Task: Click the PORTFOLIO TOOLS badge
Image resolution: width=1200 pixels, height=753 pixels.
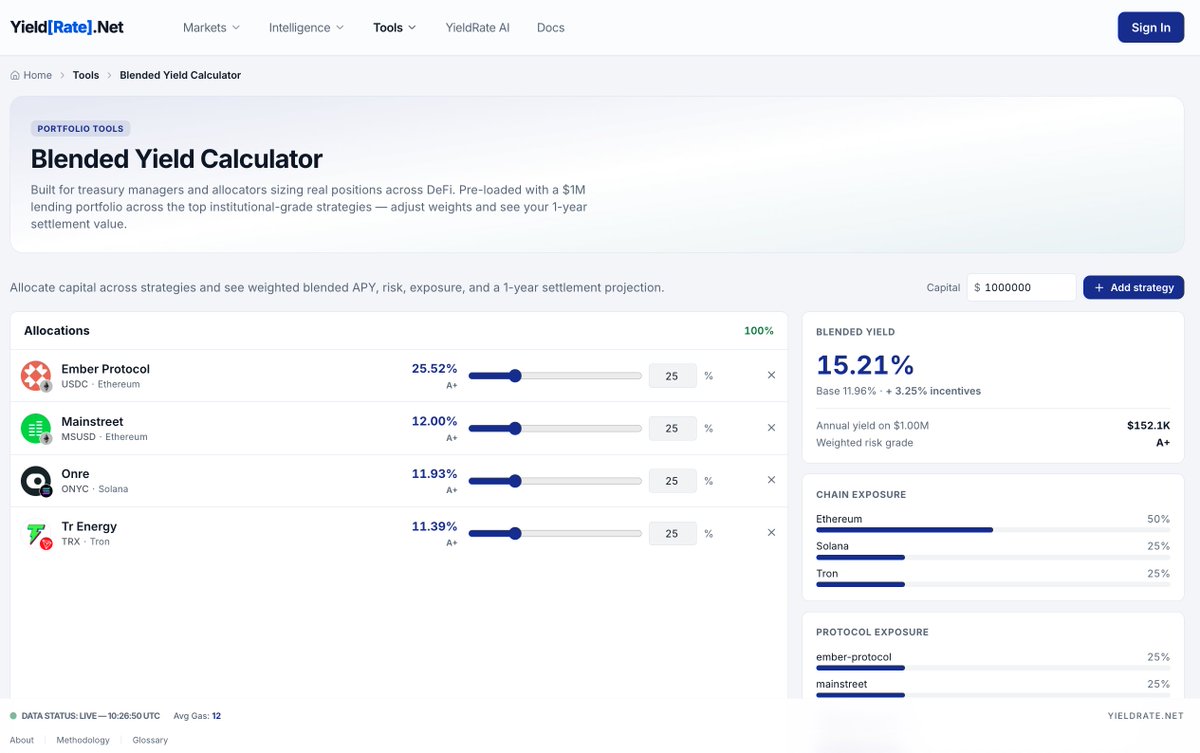Action: point(81,129)
